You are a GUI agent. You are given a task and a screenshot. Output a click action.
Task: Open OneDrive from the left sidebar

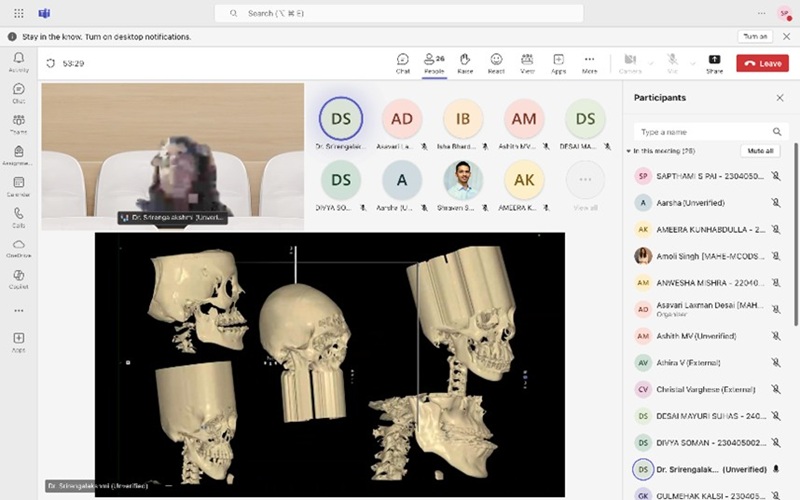click(x=18, y=248)
